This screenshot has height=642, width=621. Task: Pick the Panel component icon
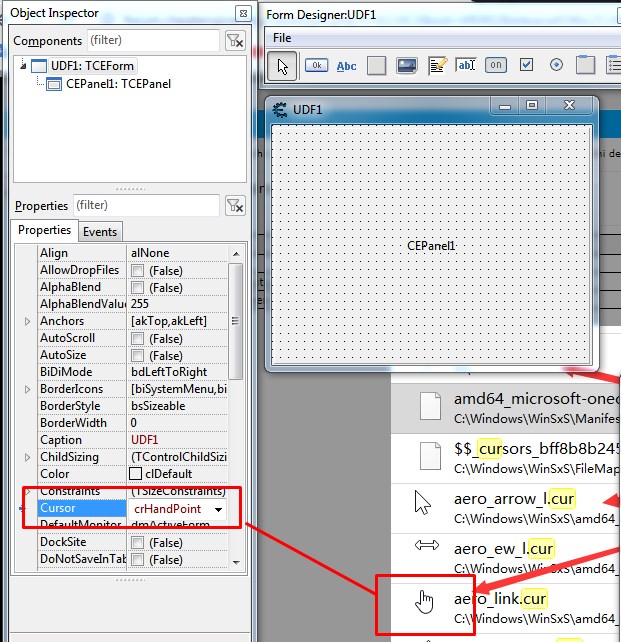click(x=377, y=66)
